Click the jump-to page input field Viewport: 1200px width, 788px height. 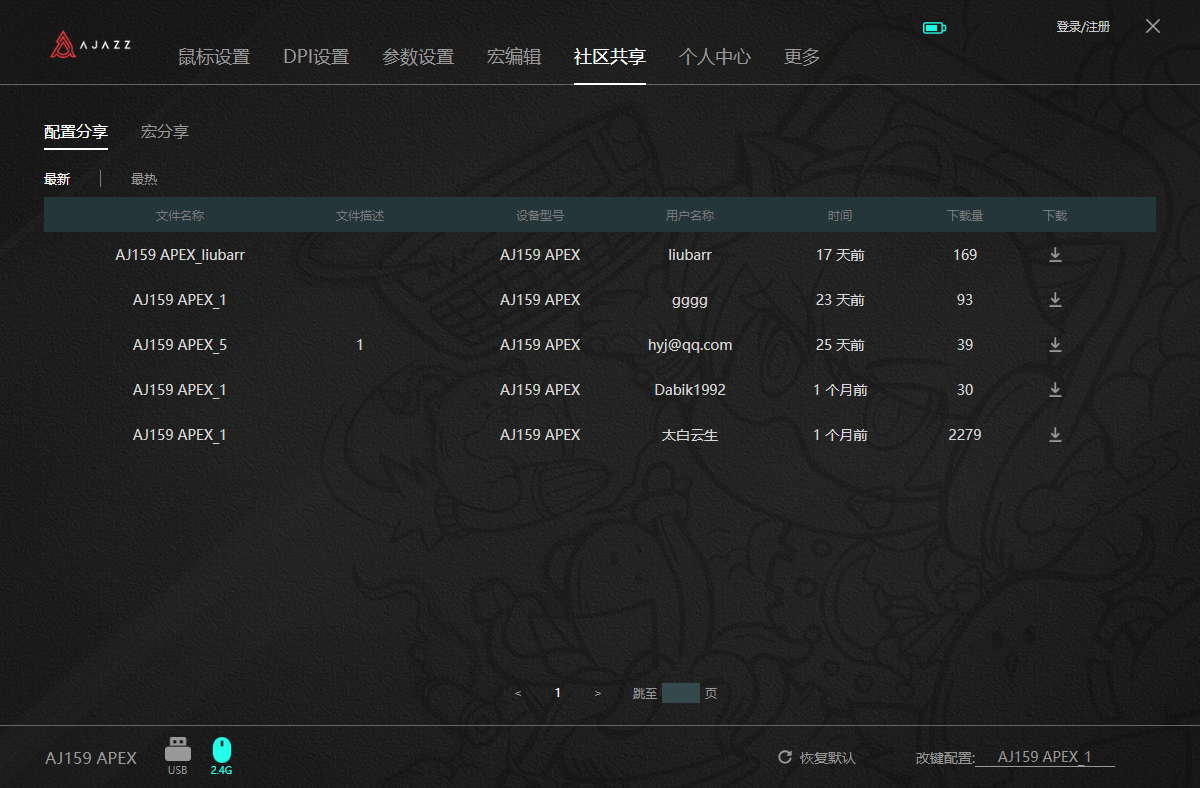(681, 693)
